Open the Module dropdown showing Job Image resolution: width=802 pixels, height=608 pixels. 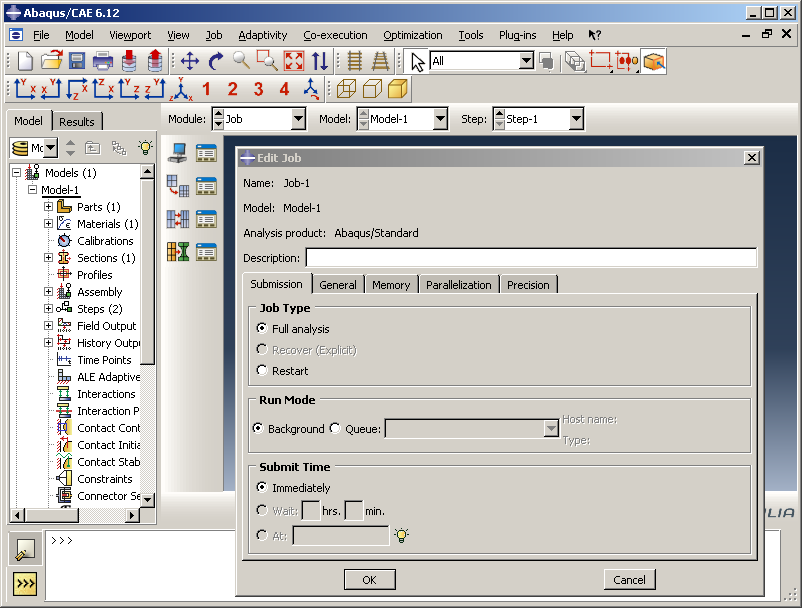pos(299,119)
